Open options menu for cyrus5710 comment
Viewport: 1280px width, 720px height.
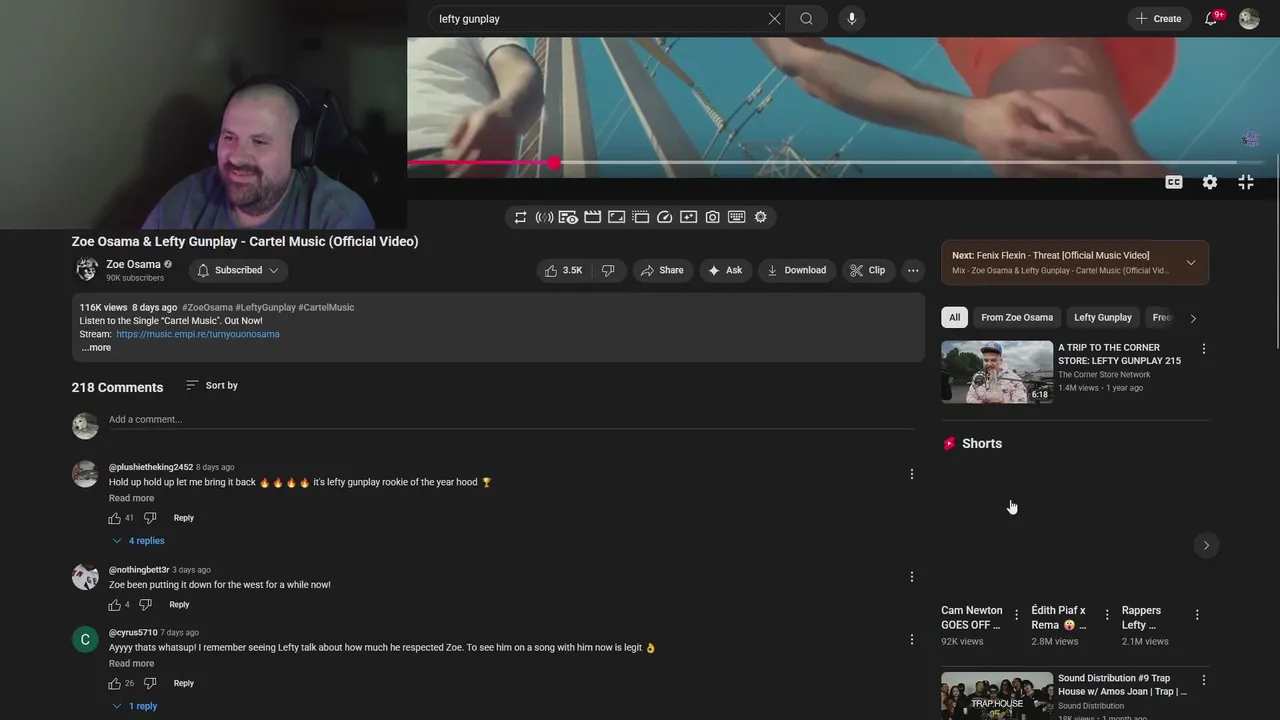pos(912,640)
